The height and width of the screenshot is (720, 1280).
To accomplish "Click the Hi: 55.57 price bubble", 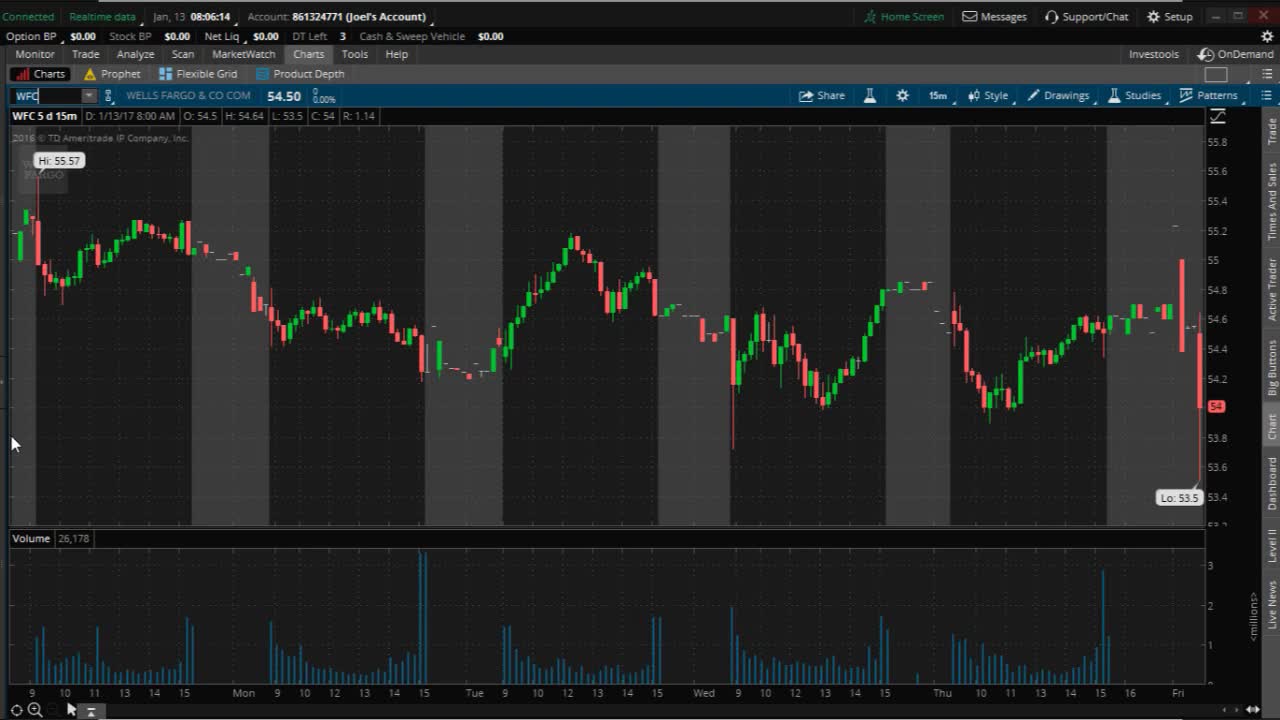I will click(59, 161).
